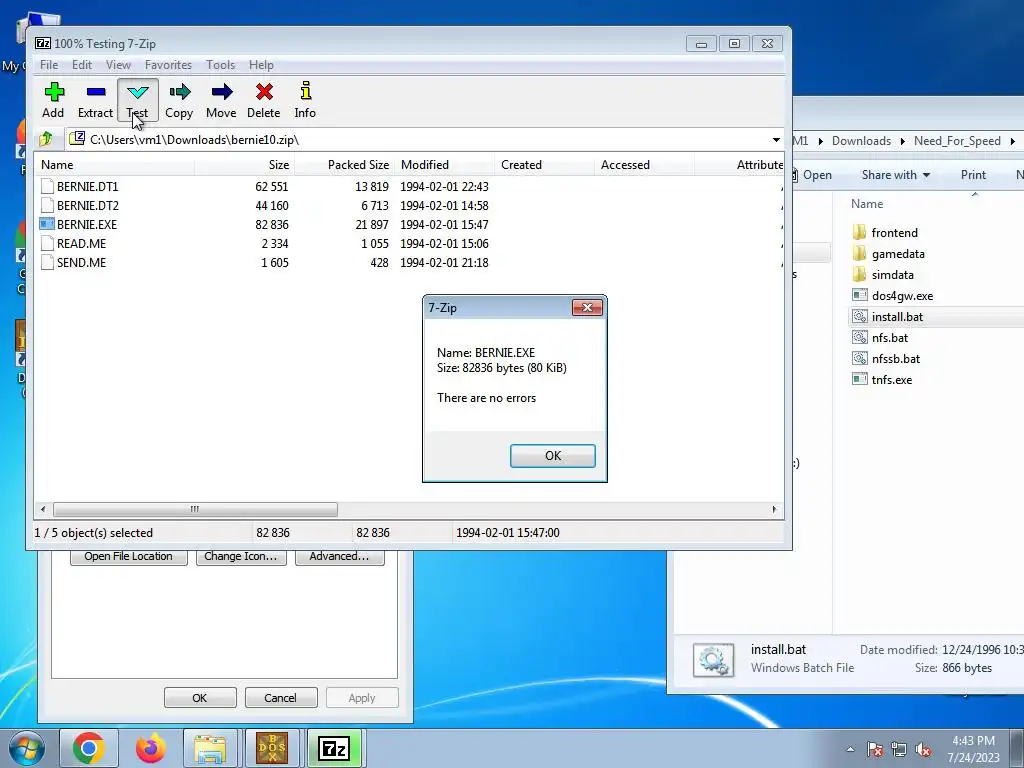
Task: Open Firefox from the taskbar
Action: (150, 748)
